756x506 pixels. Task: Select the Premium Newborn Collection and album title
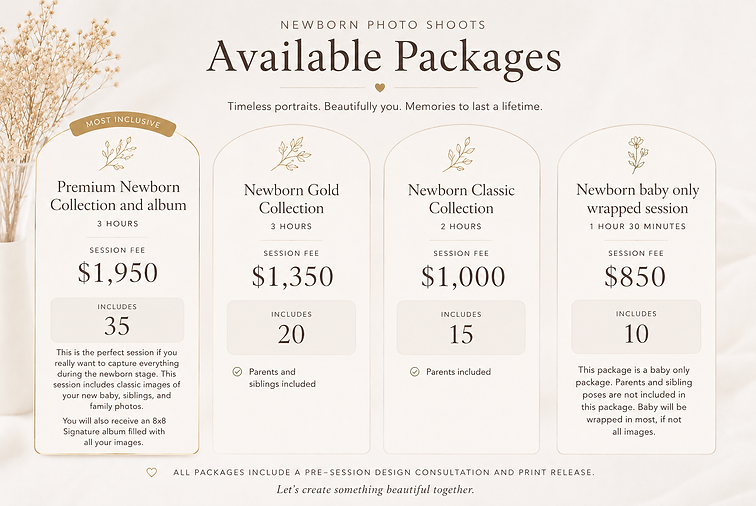(x=118, y=196)
